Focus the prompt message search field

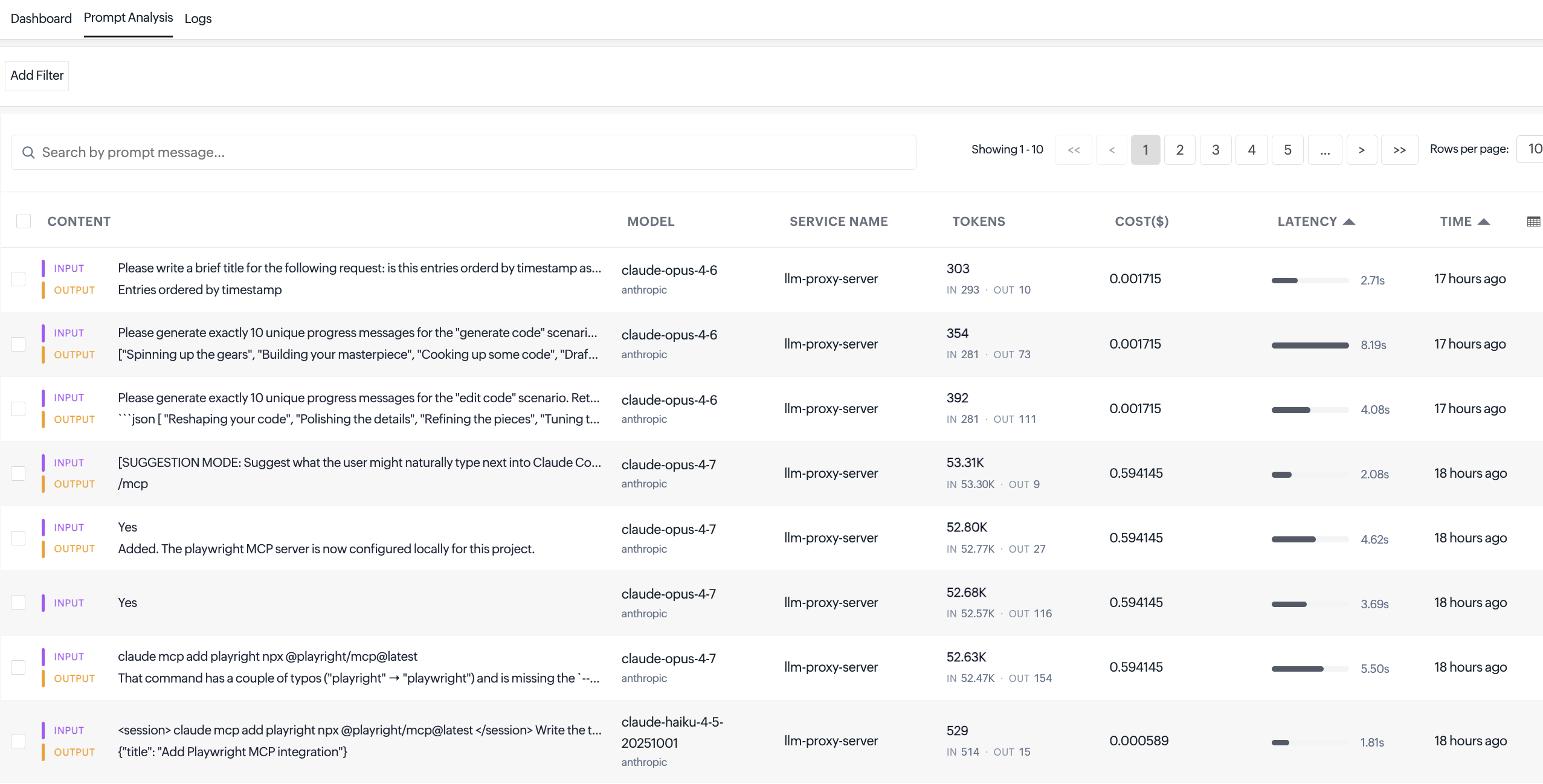[x=463, y=152]
